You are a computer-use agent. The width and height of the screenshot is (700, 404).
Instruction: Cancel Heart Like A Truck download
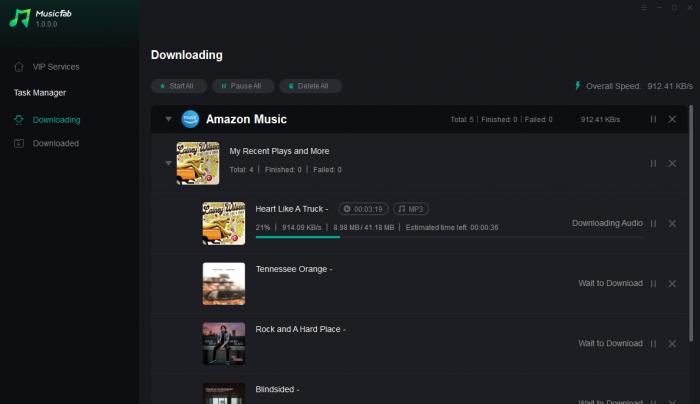pyautogui.click(x=672, y=223)
